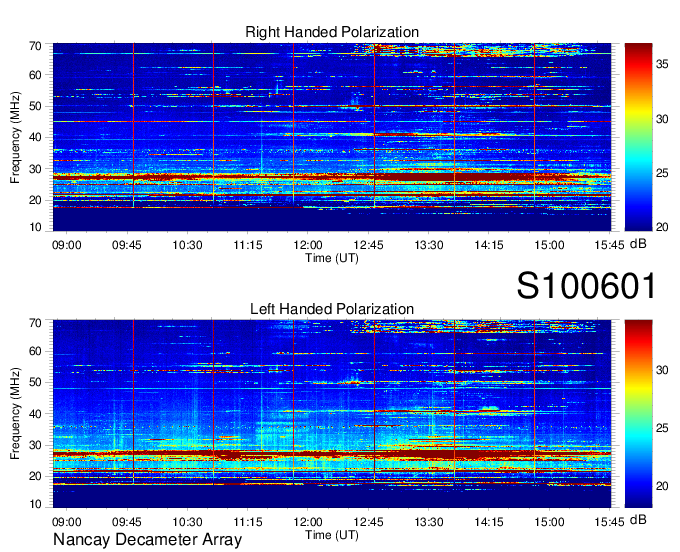680x552 pixels.
Task: Click 10:30 time tick on Left Handed plot
Action: click(188, 522)
